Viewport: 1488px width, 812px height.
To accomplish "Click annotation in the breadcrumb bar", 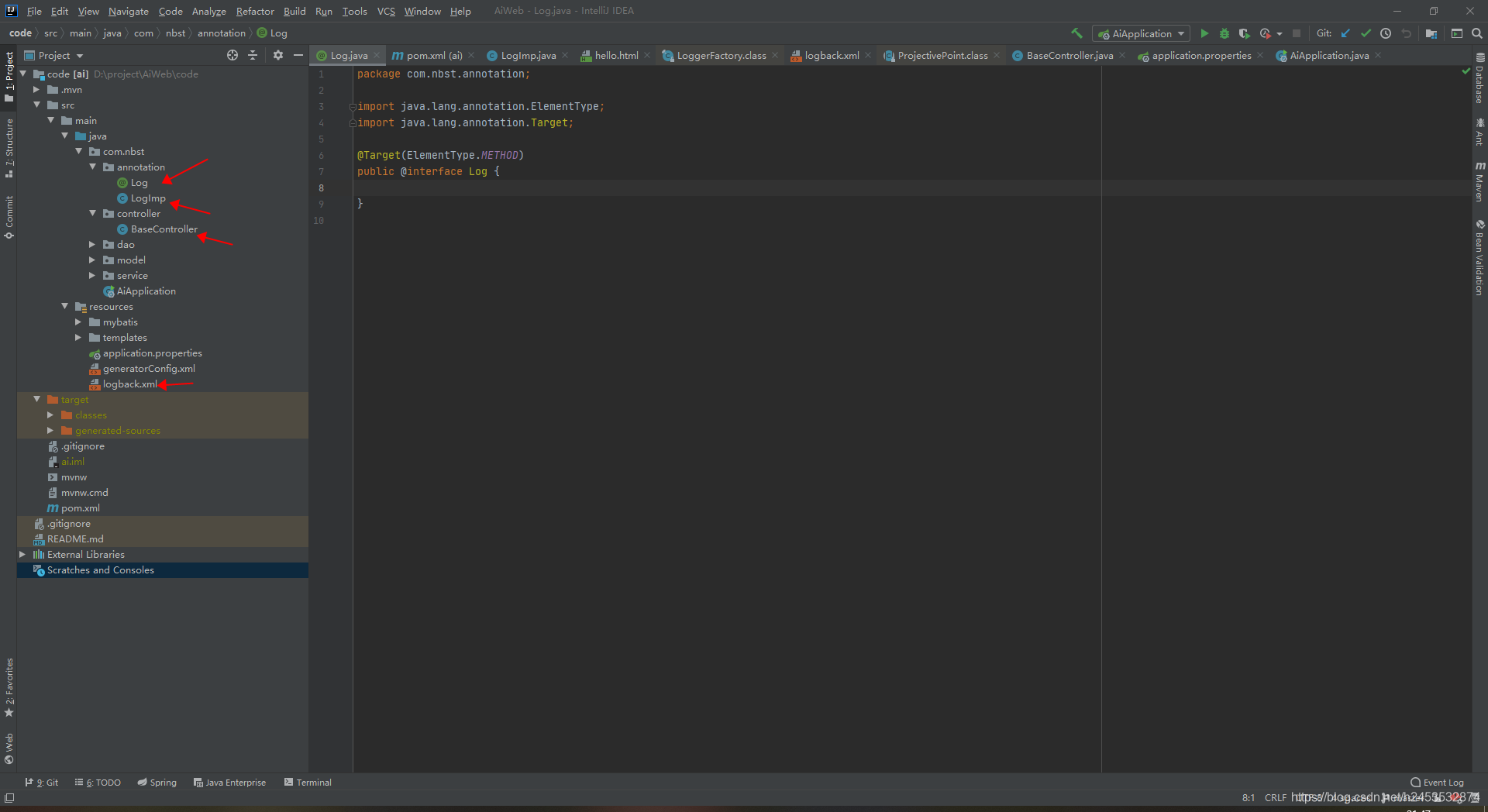I will [221, 33].
